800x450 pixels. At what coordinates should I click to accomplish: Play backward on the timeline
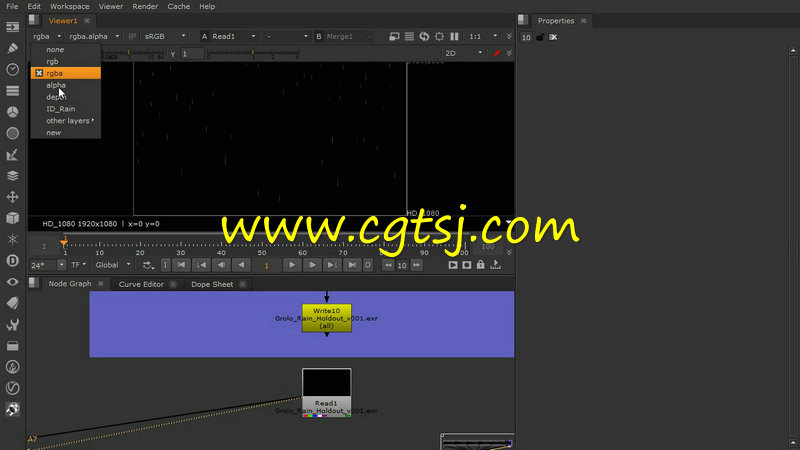(x=241, y=265)
